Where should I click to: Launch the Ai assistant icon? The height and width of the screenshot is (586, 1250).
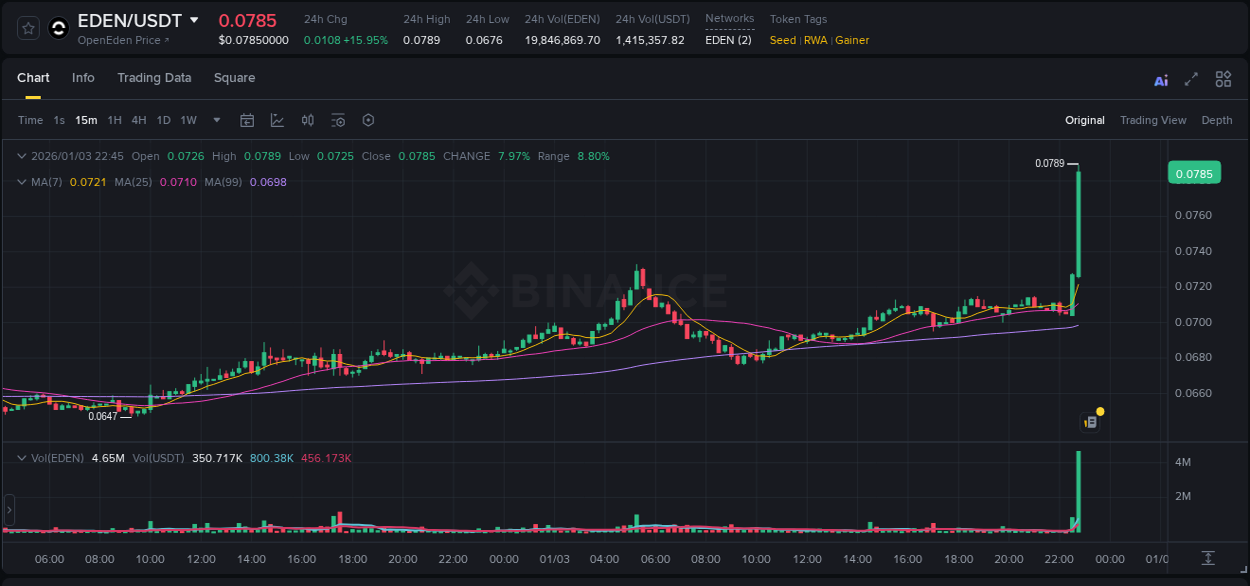(1160, 78)
